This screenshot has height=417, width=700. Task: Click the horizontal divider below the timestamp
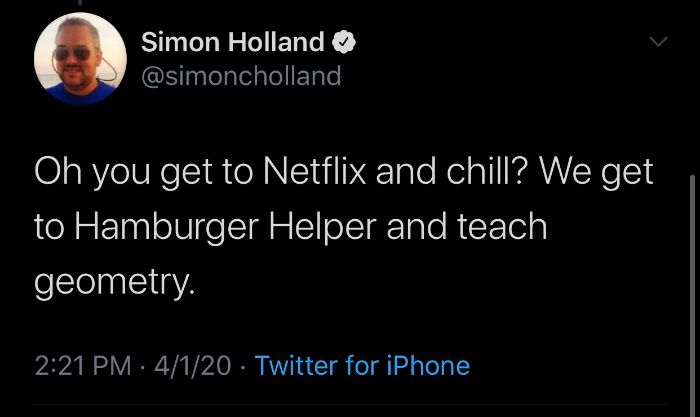[x=350, y=405]
